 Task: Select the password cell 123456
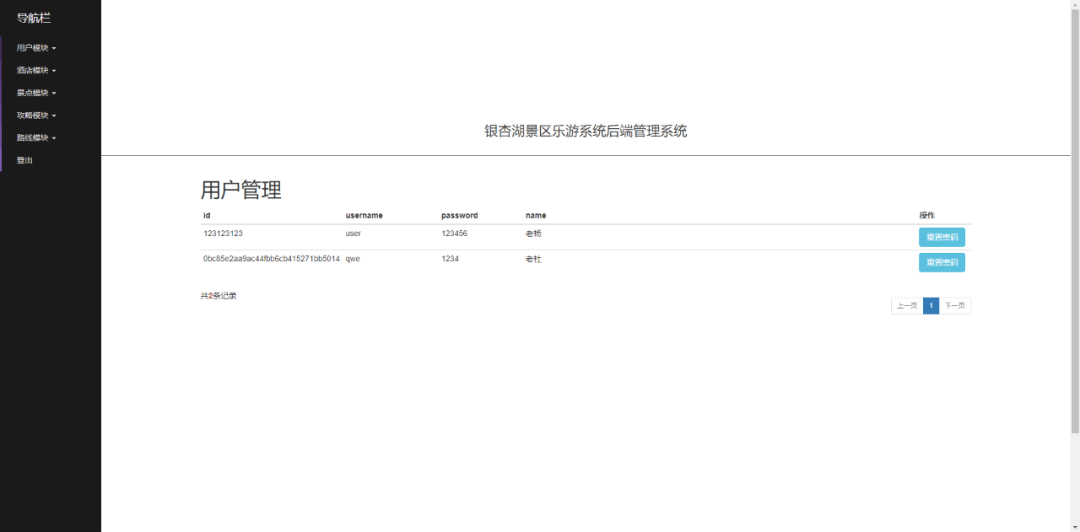pyautogui.click(x=455, y=234)
